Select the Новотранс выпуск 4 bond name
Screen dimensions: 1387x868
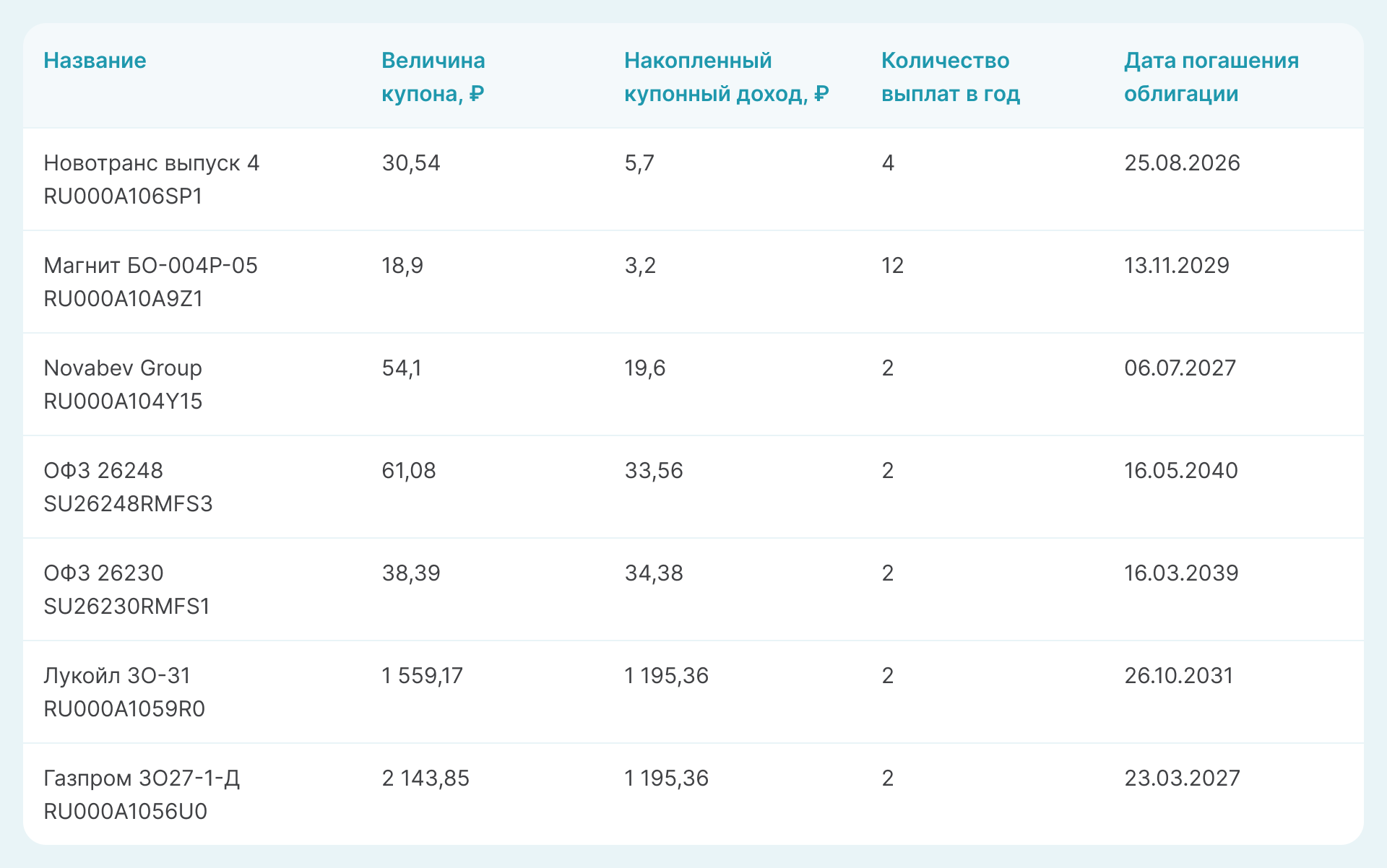coord(151,163)
